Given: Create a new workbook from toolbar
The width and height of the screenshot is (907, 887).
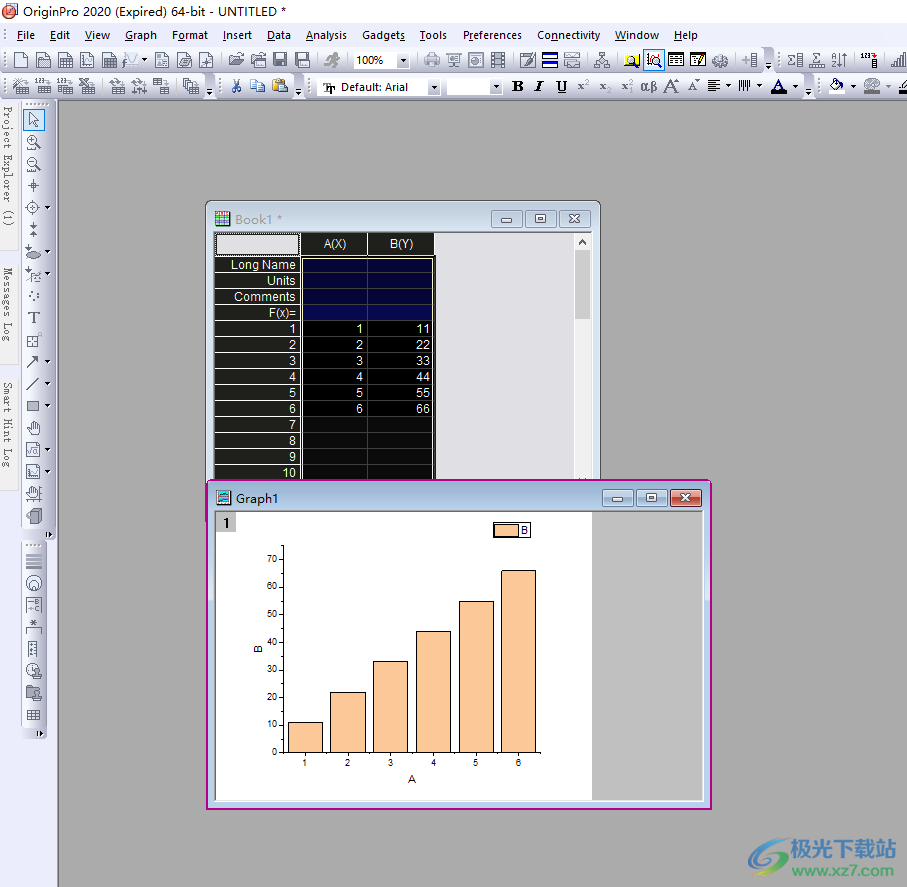Looking at the screenshot, I should [x=65, y=60].
